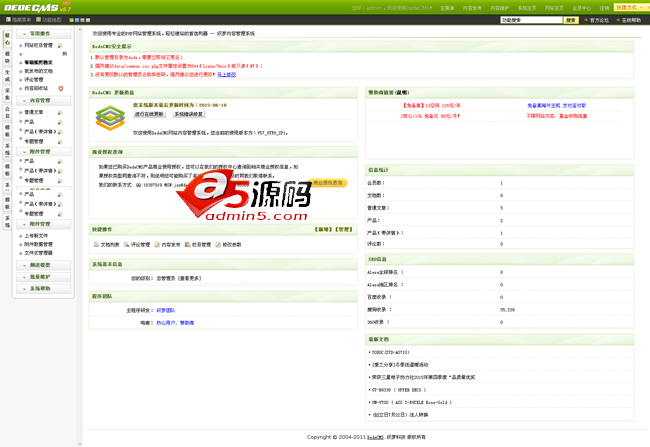Image resolution: width=650 pixels, height=447 pixels.
Task: Open the 评论管理 quick action icon
Action: [x=126, y=245]
